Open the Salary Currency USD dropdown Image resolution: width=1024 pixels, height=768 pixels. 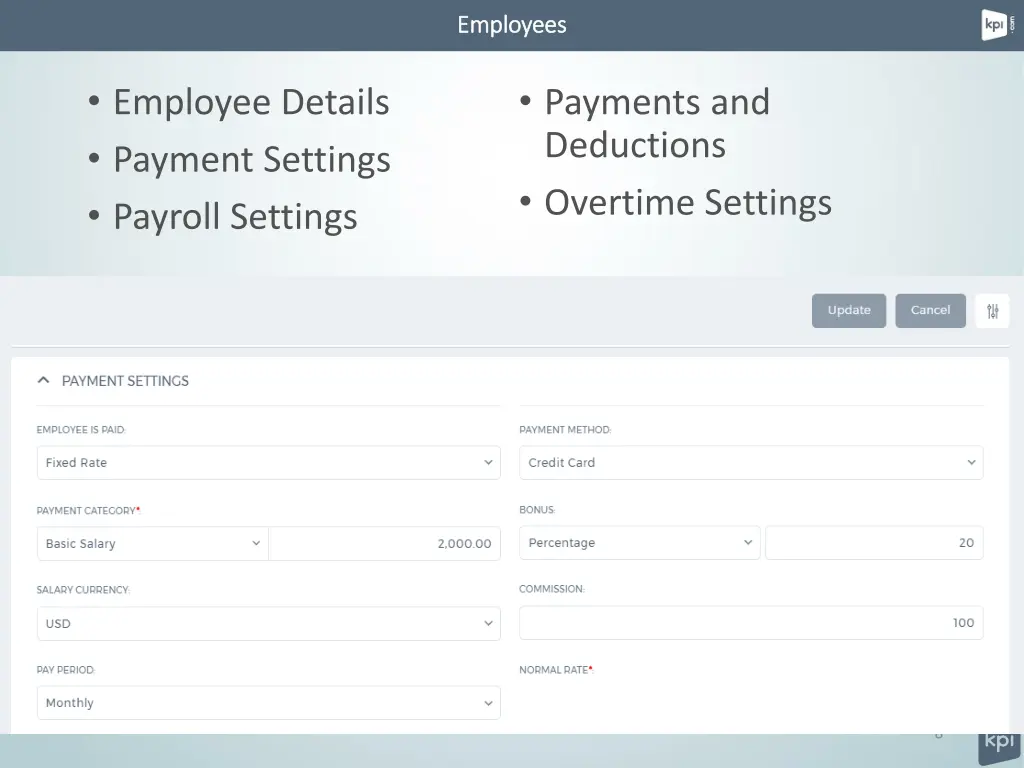coord(268,624)
